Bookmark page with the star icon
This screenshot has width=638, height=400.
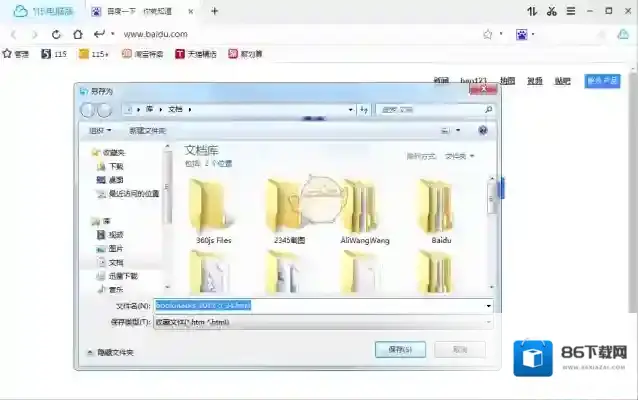coord(487,34)
